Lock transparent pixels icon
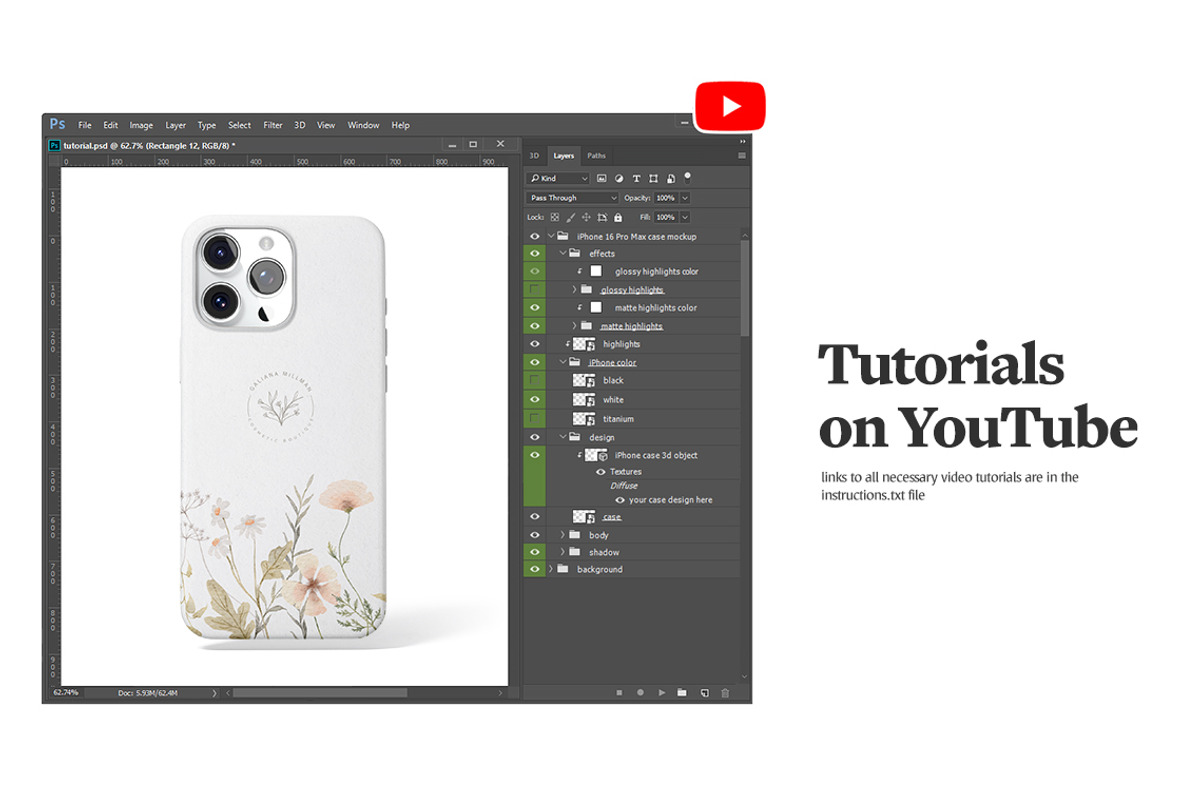 click(x=555, y=217)
